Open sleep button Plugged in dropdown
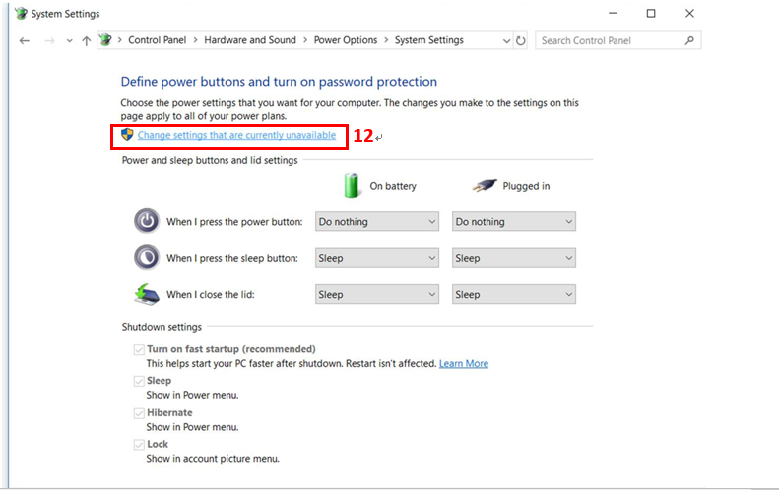This screenshot has width=779, height=490. click(514, 258)
